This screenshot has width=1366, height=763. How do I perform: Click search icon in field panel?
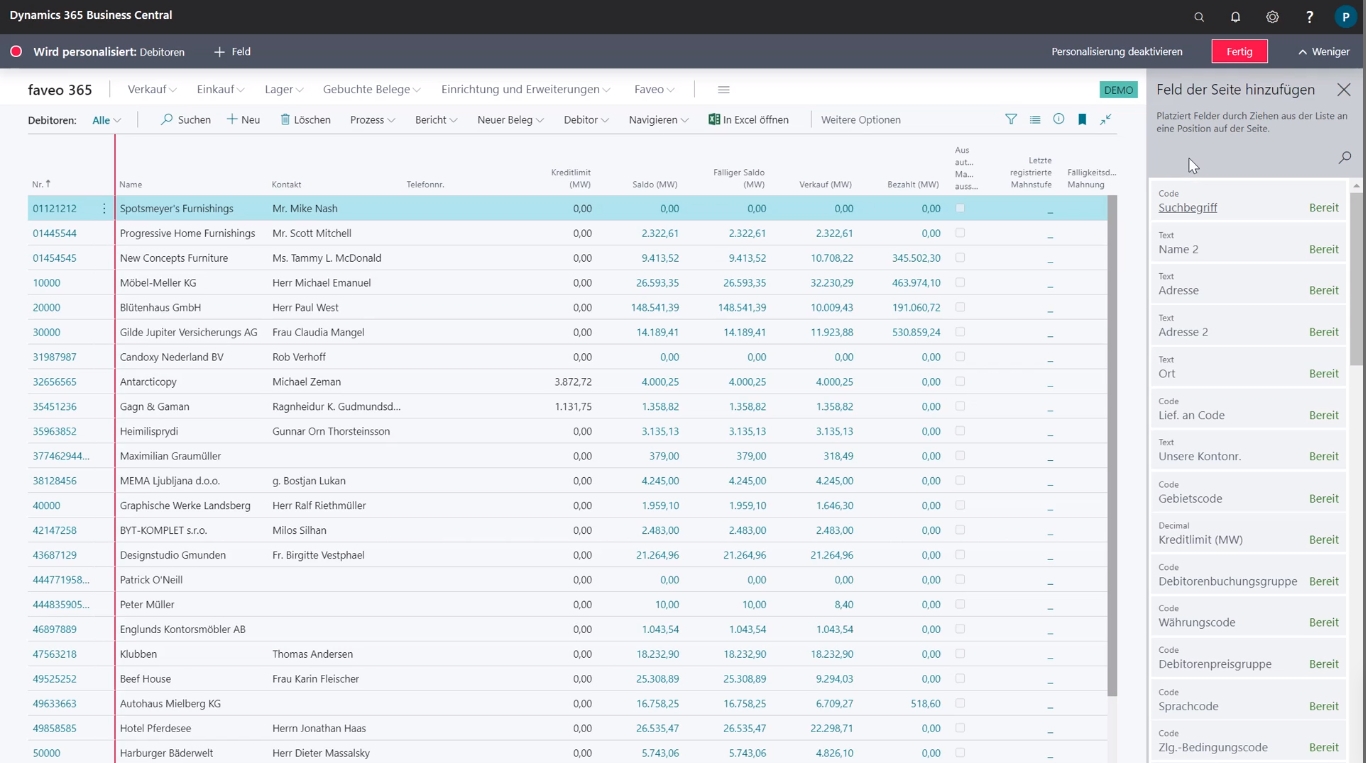click(1344, 157)
